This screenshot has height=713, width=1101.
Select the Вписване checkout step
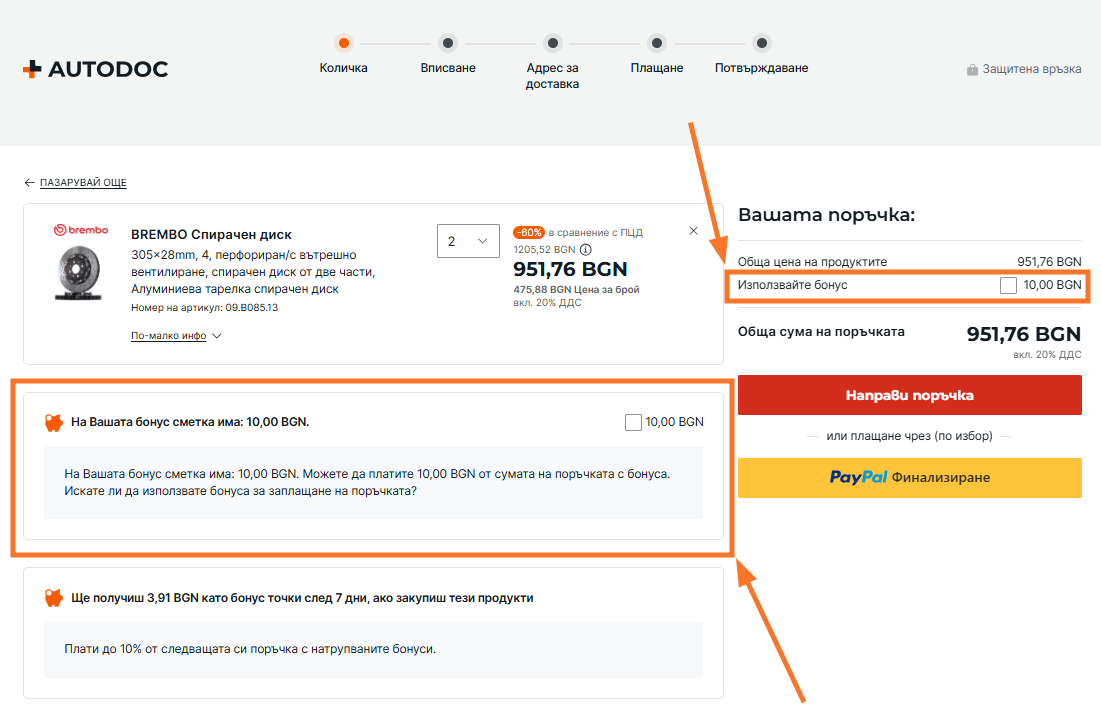point(448,43)
